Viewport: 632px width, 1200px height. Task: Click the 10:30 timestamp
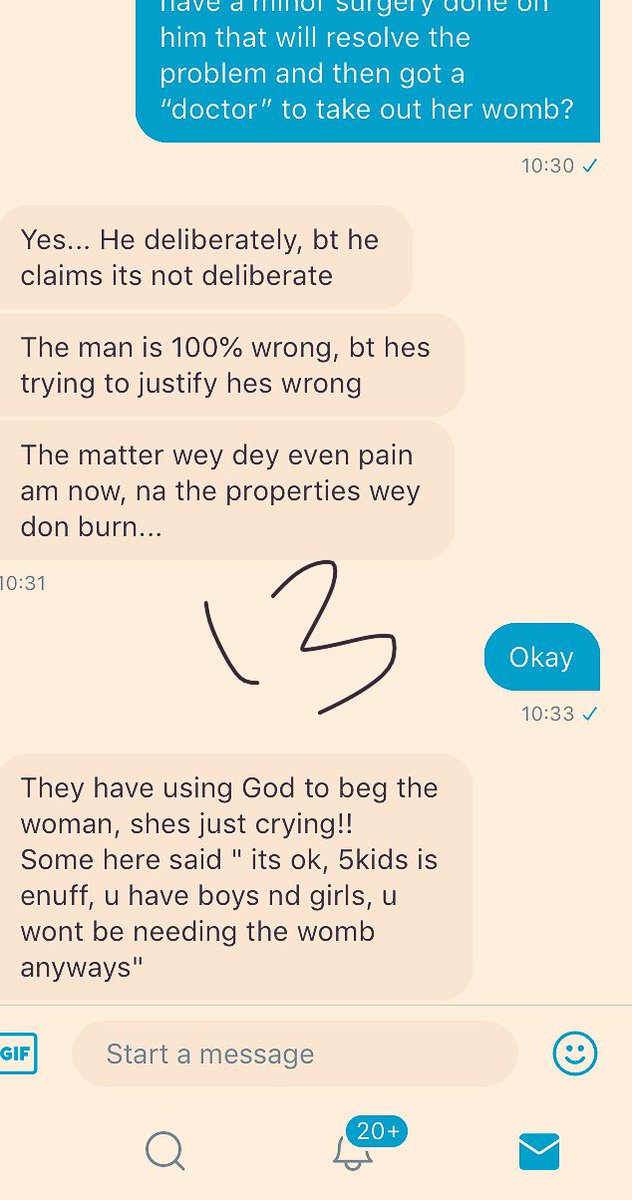548,165
